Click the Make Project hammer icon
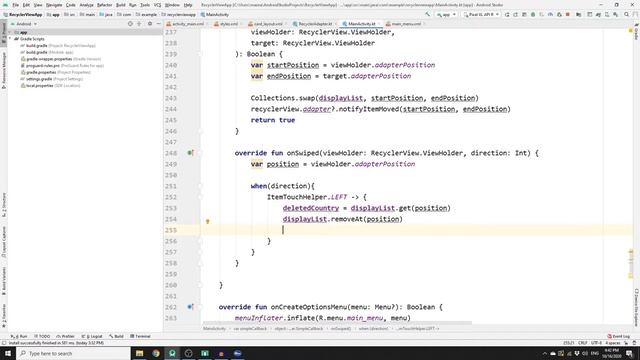 click(428, 14)
